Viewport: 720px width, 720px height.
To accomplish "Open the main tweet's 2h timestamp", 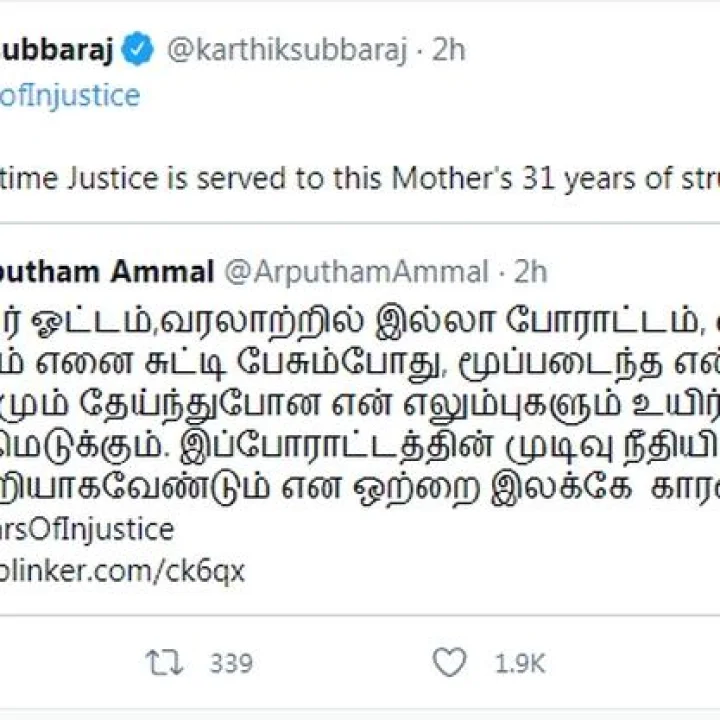I will [448, 51].
